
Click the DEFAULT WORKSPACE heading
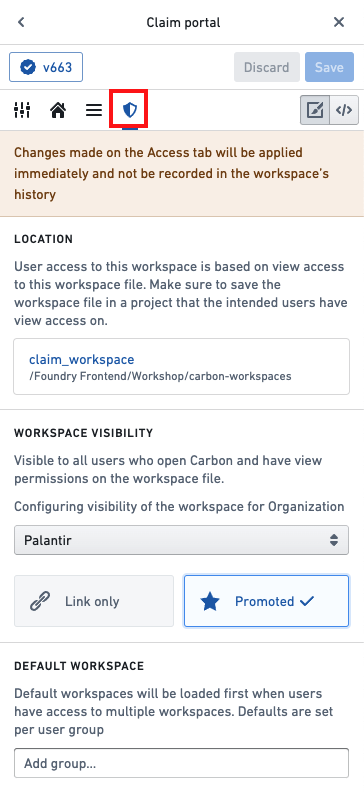(x=79, y=666)
